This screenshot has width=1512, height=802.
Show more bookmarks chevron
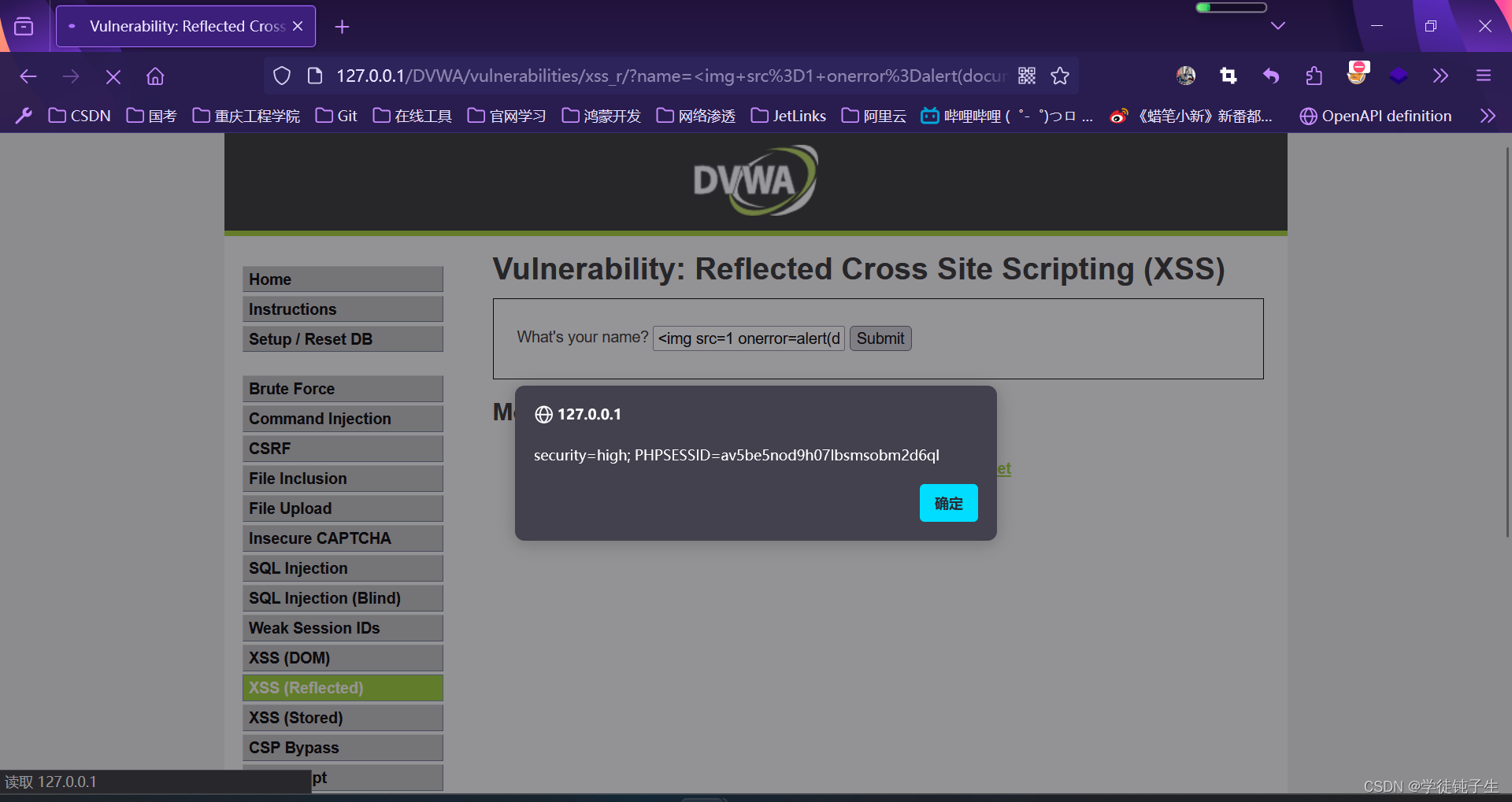click(x=1488, y=116)
